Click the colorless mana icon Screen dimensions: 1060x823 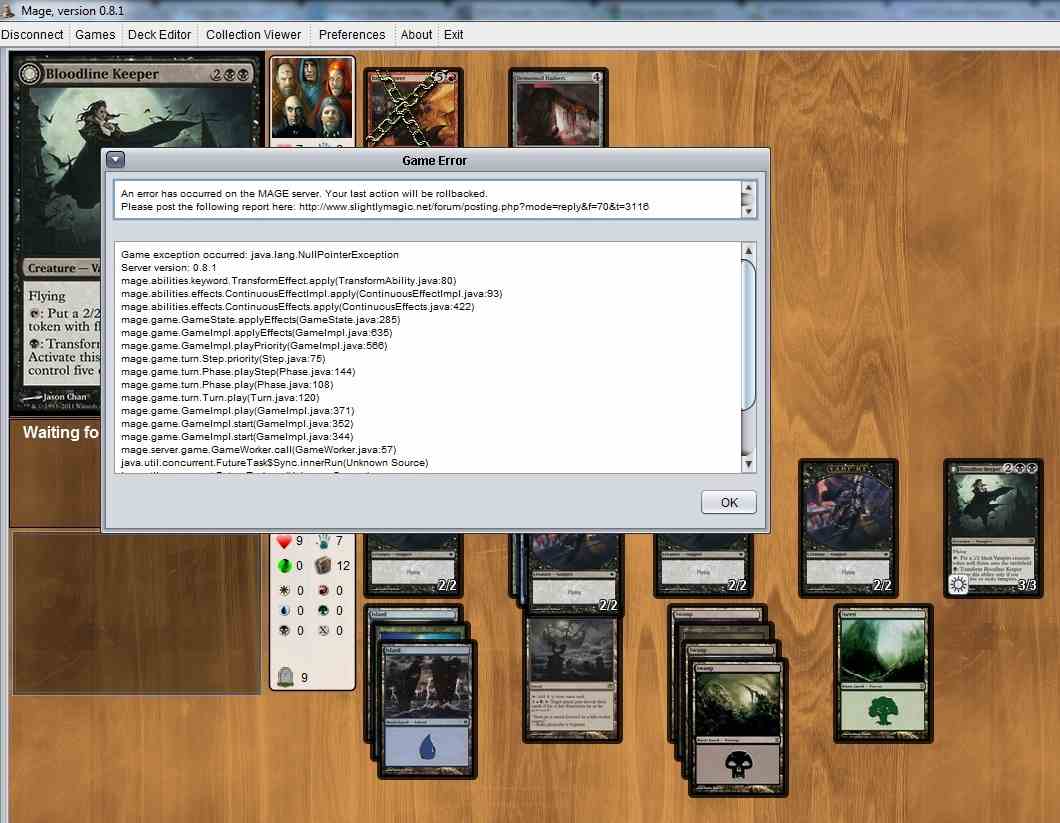pyautogui.click(x=324, y=630)
